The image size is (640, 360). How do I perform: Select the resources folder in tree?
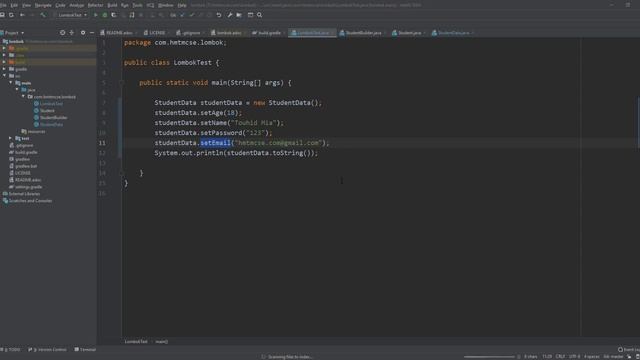point(33,131)
